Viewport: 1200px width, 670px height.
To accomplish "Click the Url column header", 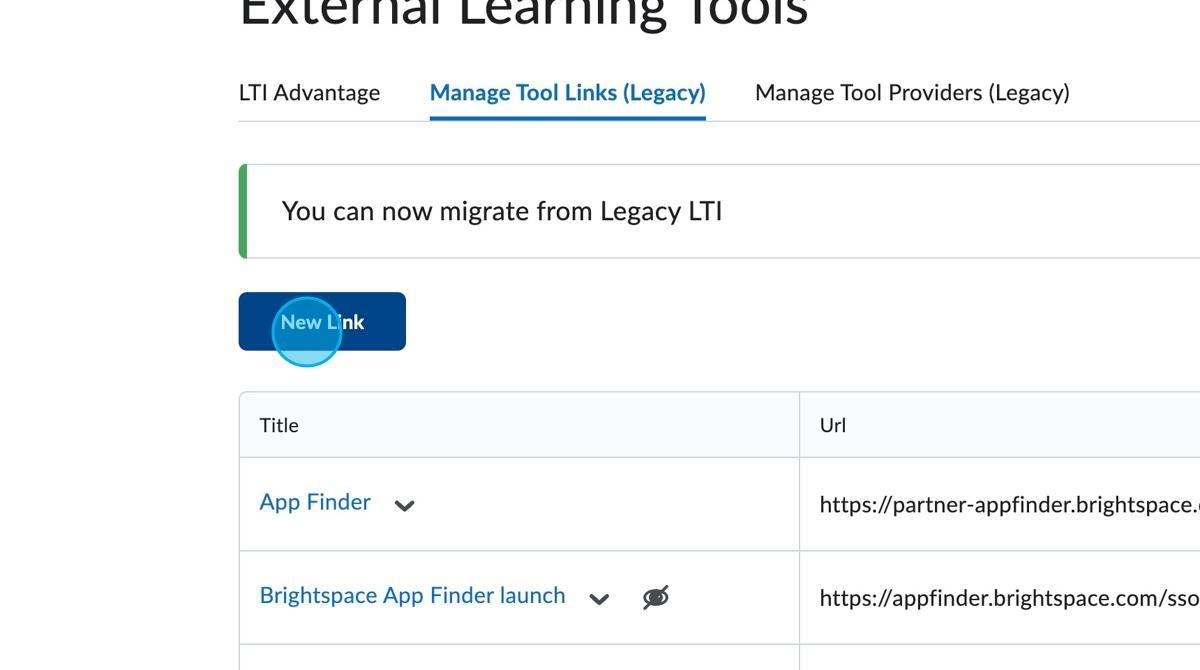I will (832, 425).
